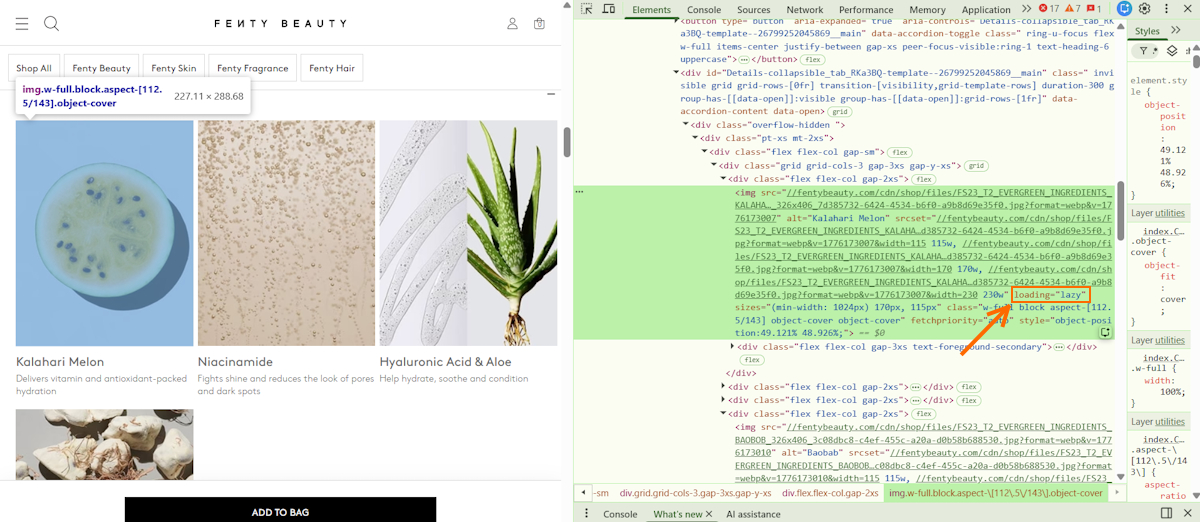Image resolution: width=1200 pixels, height=522 pixels.
Task: Collapse the Details-collapsible div node
Action: pyautogui.click(x=677, y=73)
